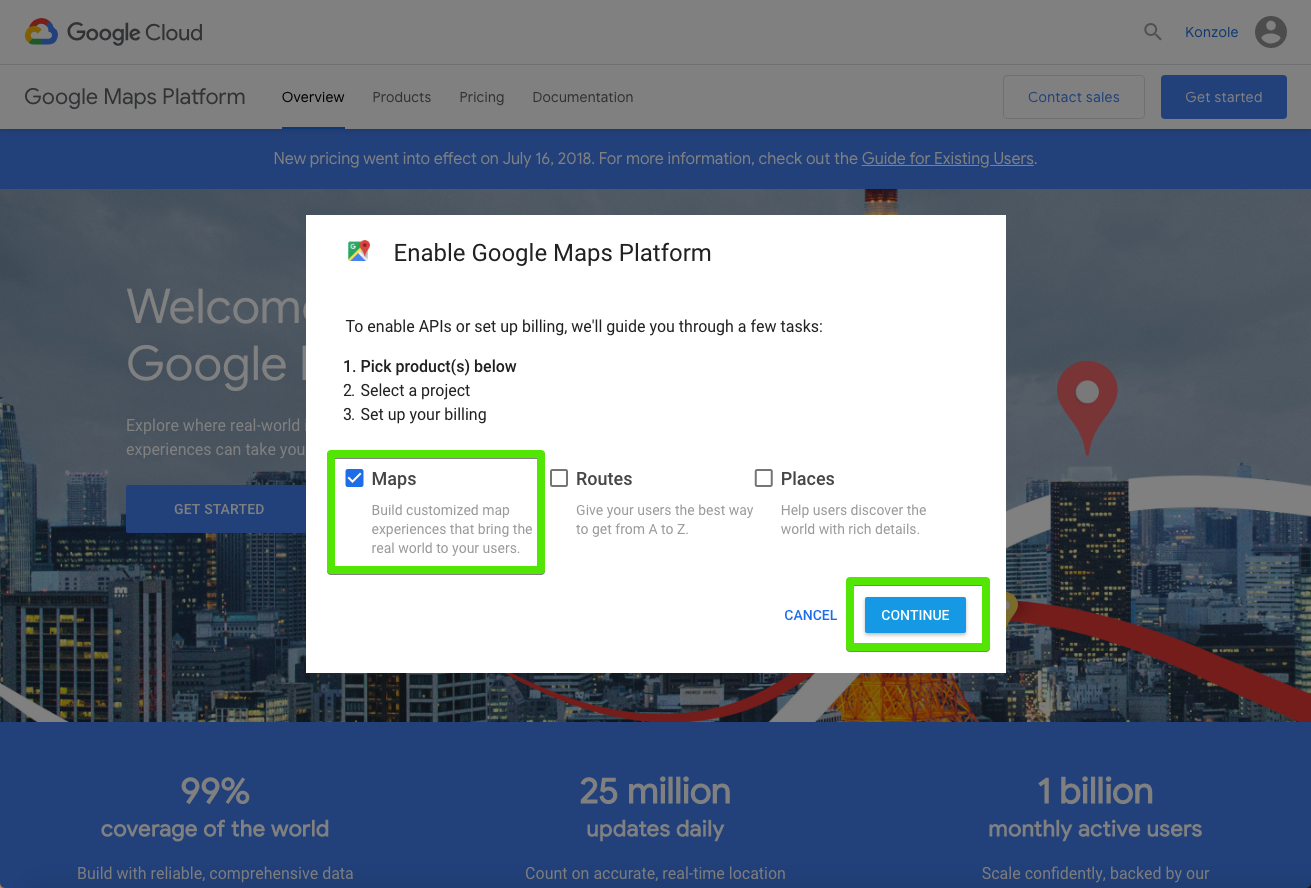Click the '1 billion' statistic text
This screenshot has width=1311, height=888.
click(1095, 791)
